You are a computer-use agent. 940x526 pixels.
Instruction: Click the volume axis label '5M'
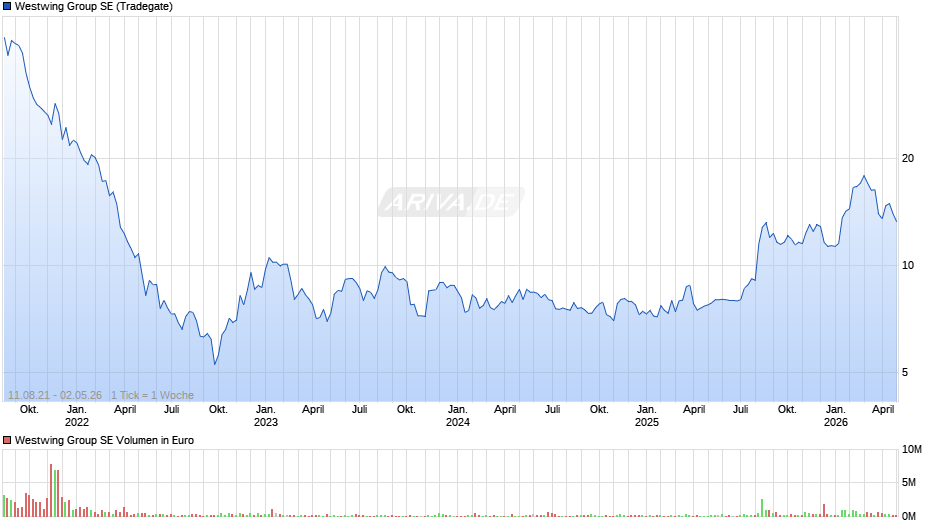point(909,483)
